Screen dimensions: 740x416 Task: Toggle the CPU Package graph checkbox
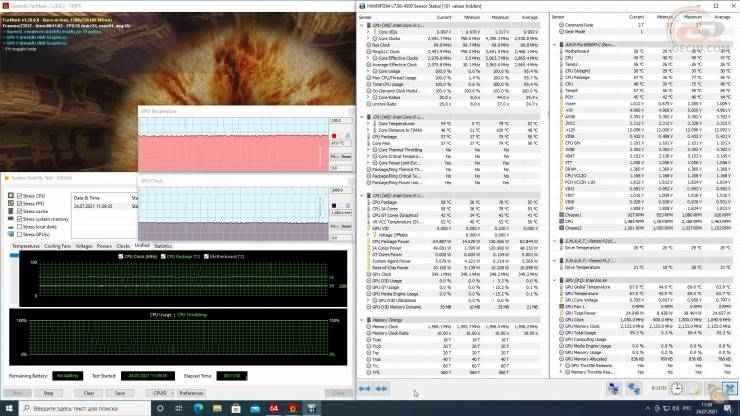tap(163, 256)
